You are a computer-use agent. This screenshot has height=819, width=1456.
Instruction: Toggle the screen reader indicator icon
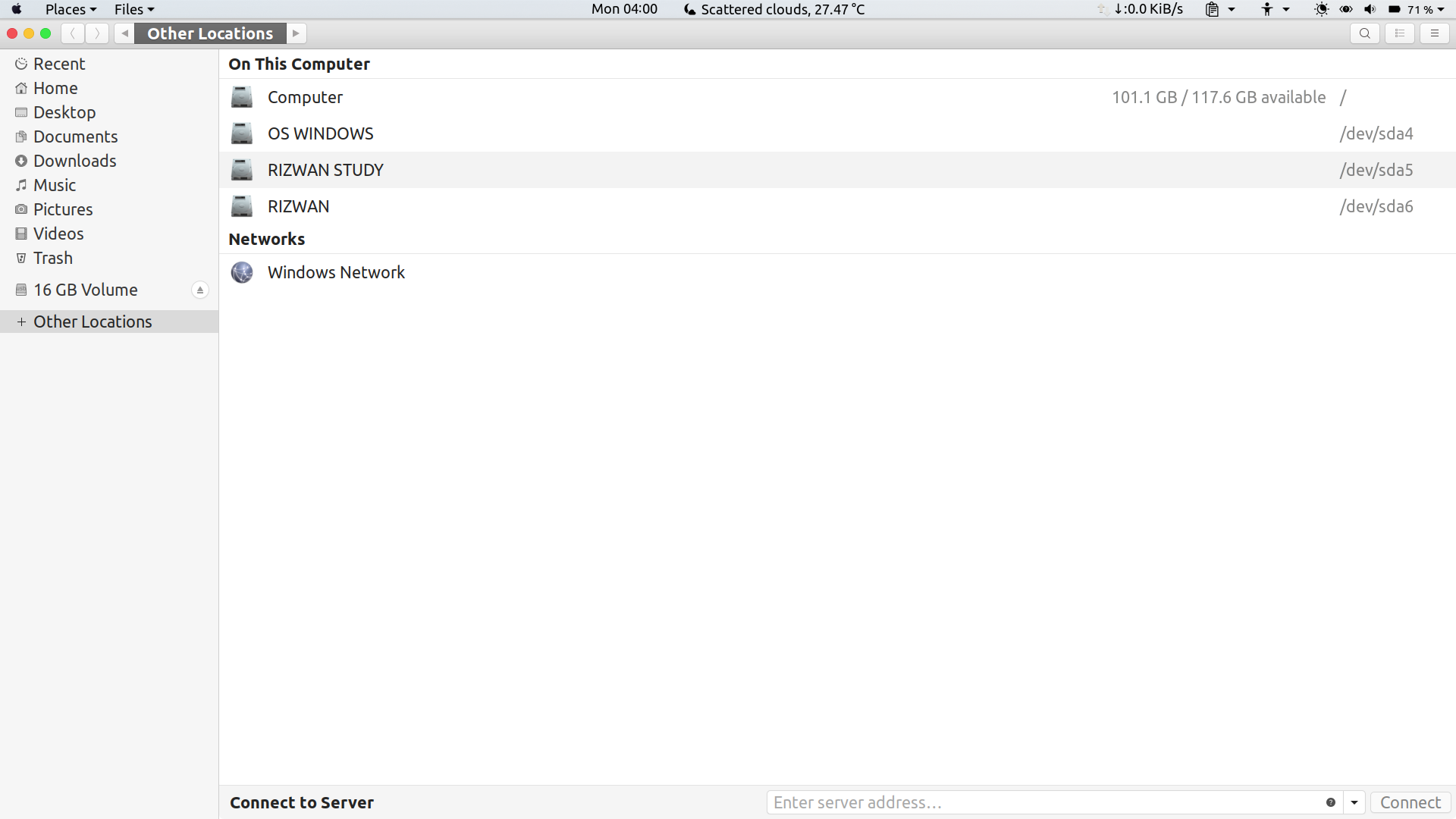click(1346, 9)
